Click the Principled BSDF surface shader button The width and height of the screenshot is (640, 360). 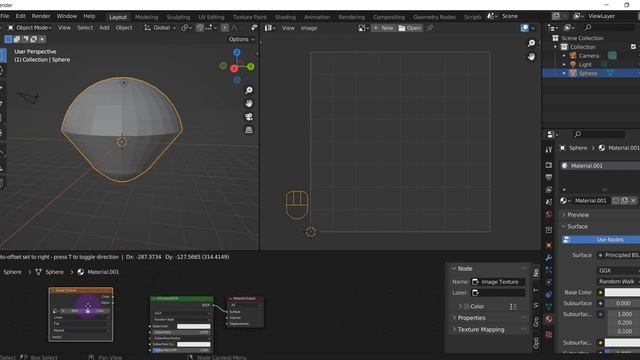point(618,255)
